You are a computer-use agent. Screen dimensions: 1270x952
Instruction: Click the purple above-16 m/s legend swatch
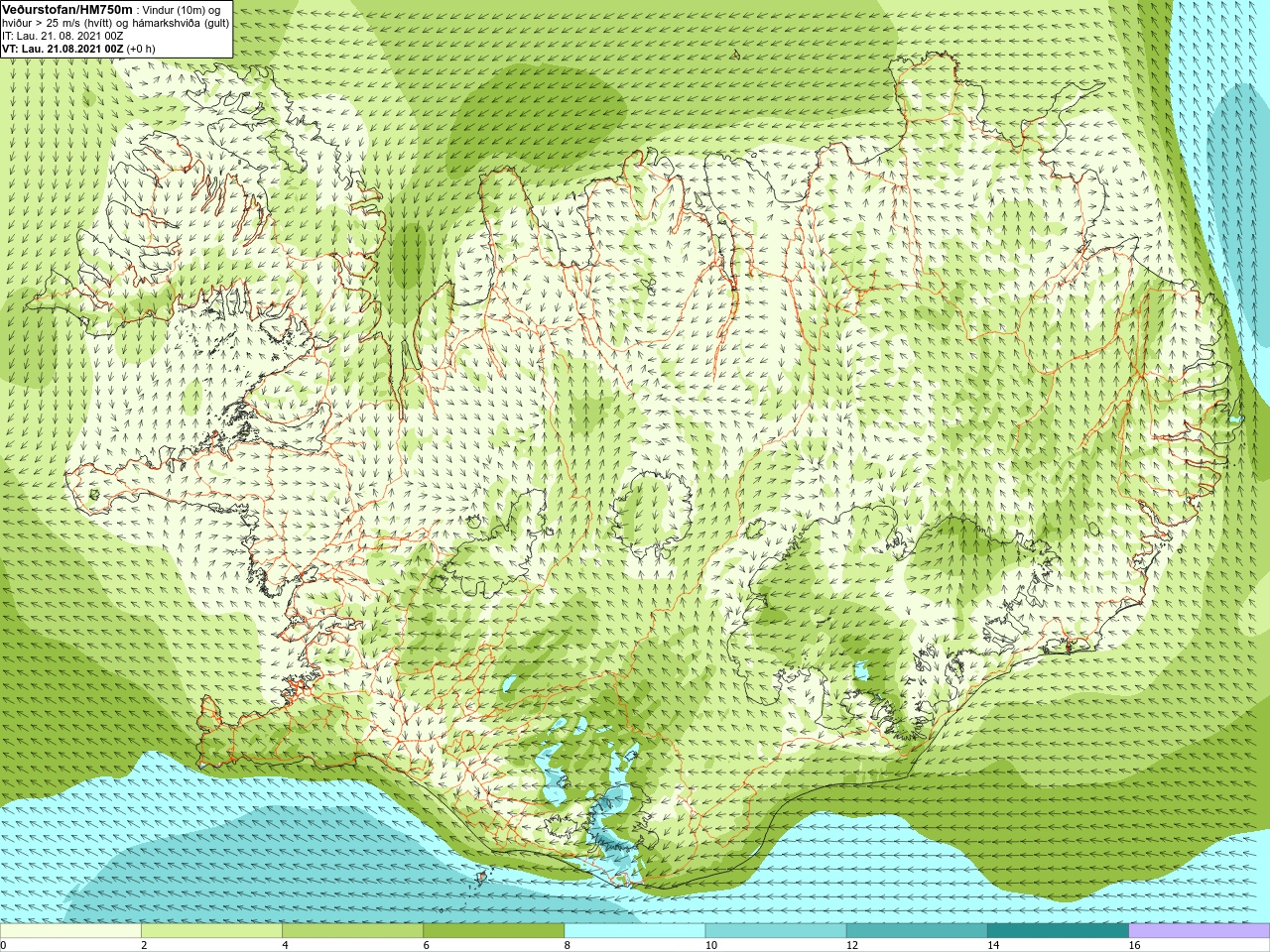[1199, 931]
